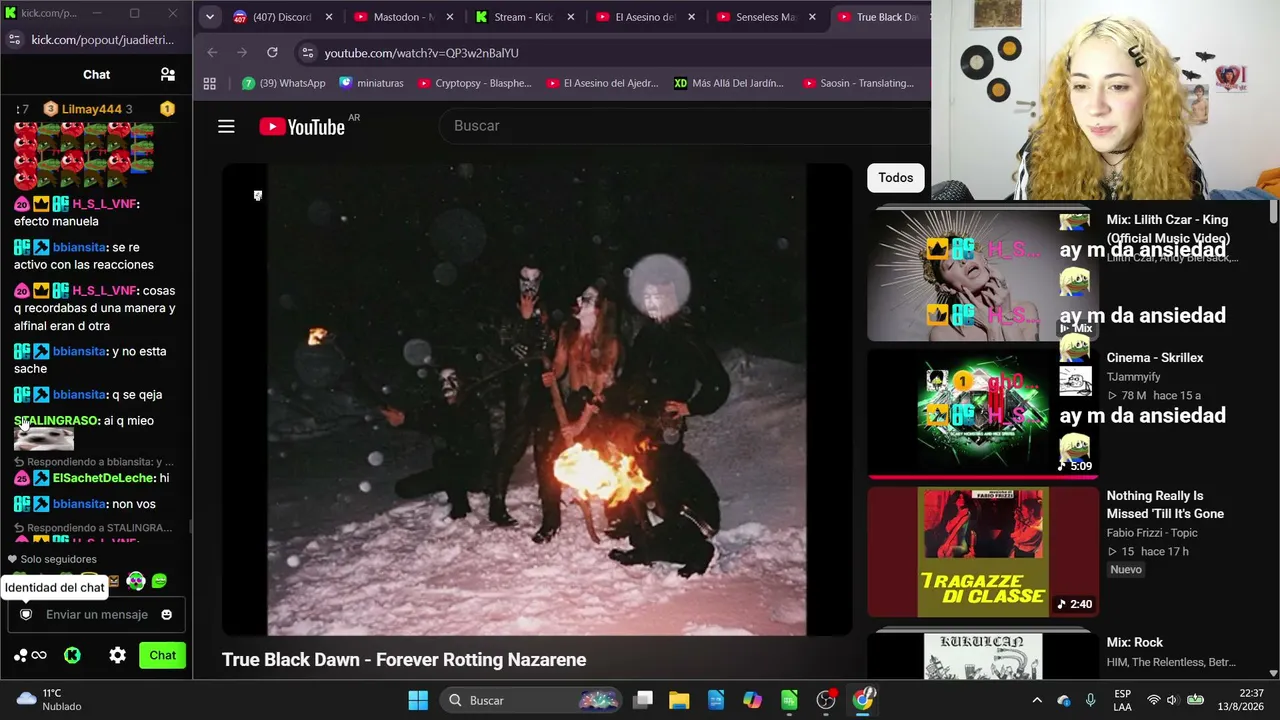Click the microphone tray icon
The width and height of the screenshot is (1280, 720).
tap(1090, 700)
